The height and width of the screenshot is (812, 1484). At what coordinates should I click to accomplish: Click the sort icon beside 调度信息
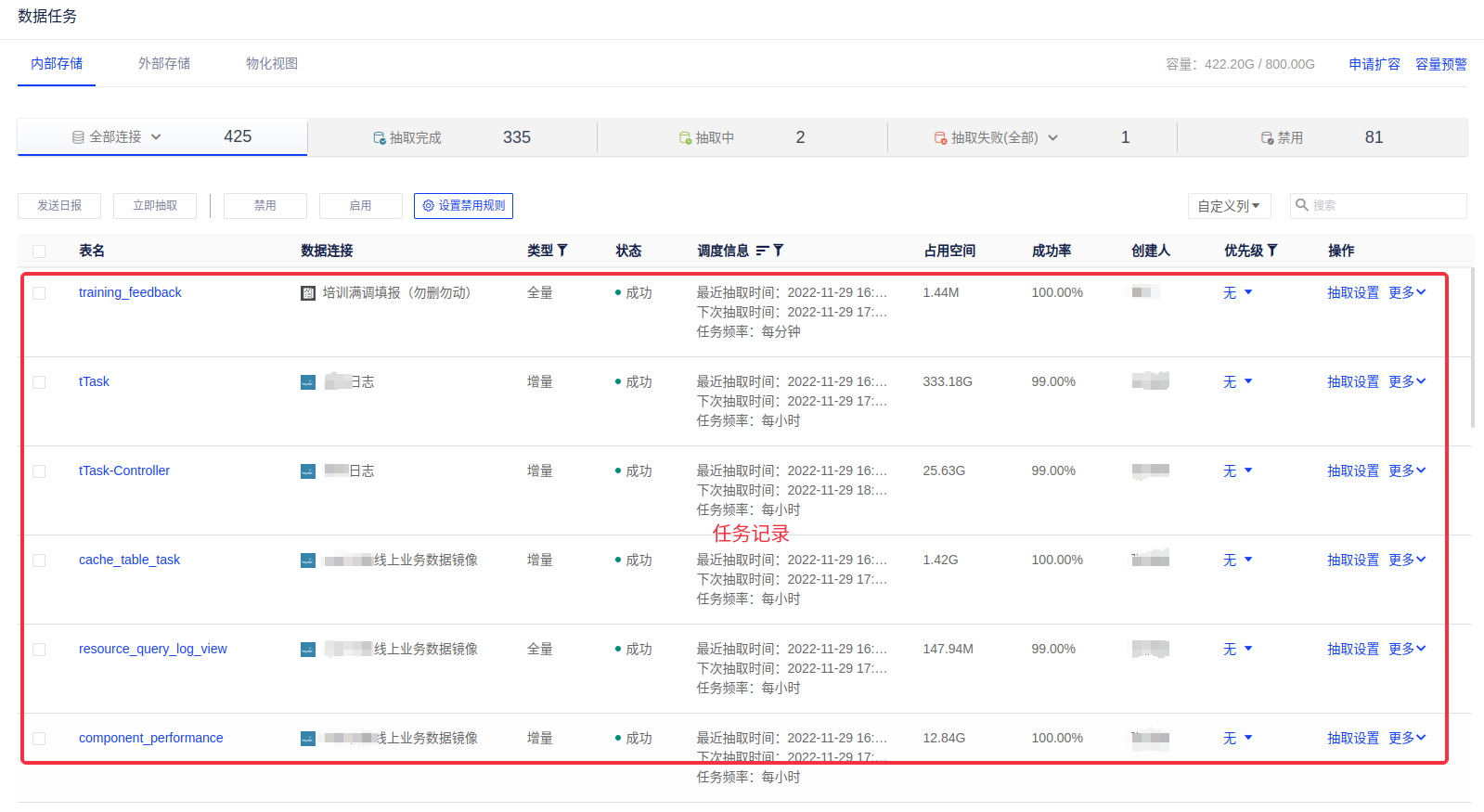tap(762, 251)
